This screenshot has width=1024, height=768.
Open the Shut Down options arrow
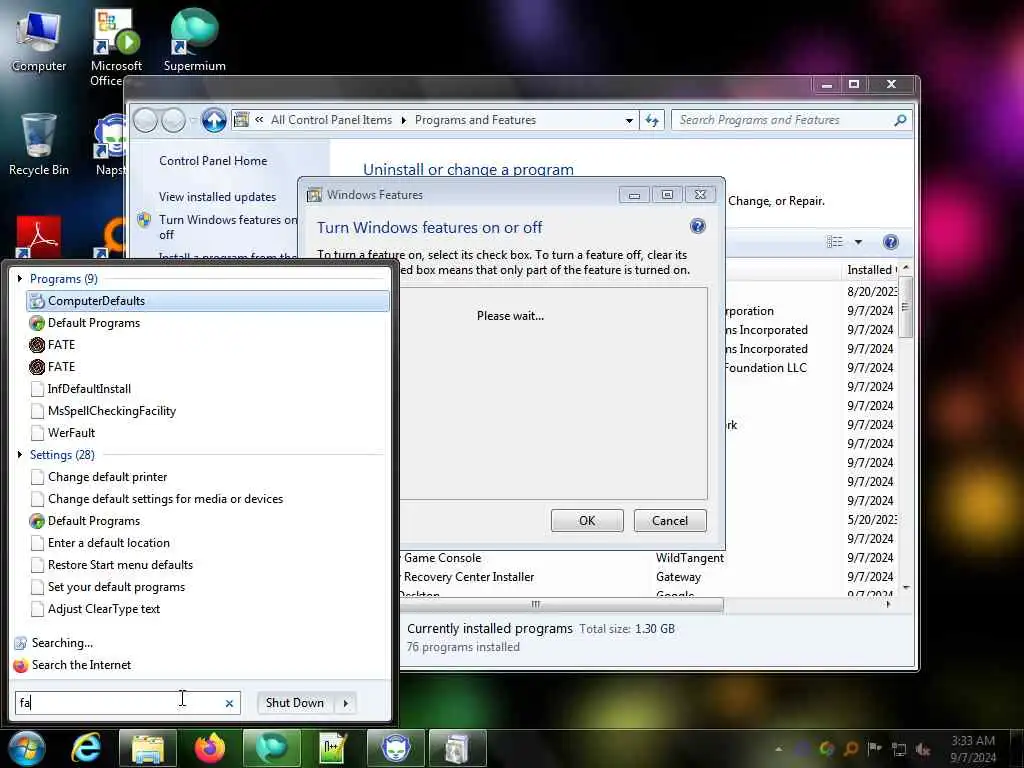345,703
